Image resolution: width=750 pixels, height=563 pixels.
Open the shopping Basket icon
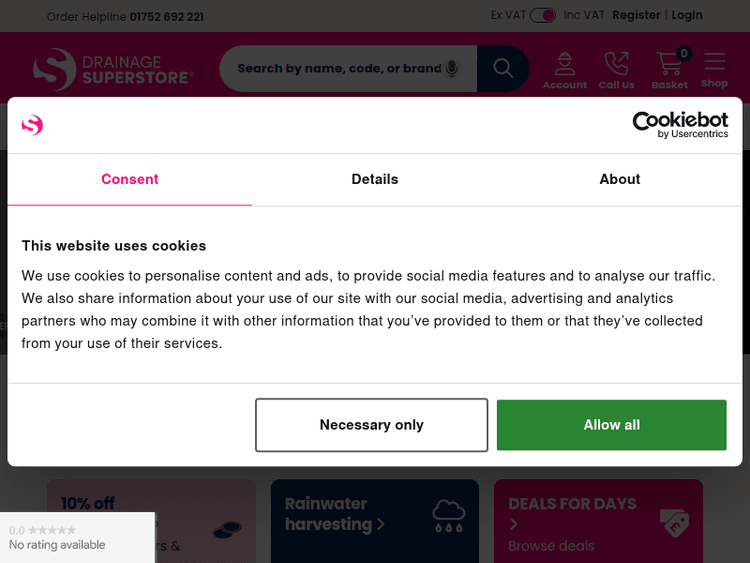pos(669,69)
